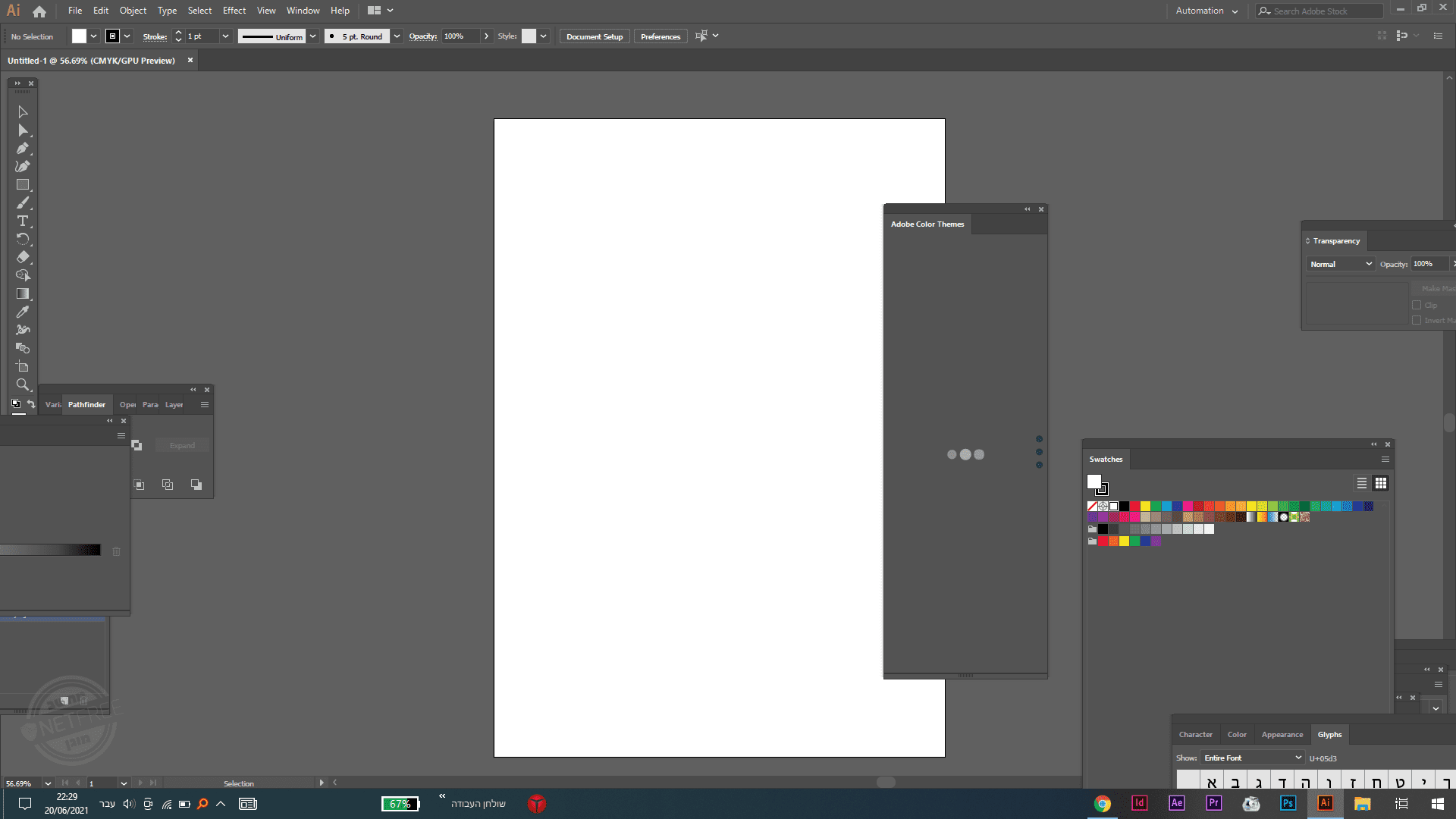Image resolution: width=1456 pixels, height=819 pixels.
Task: Switch to the Appearance tab
Action: tap(1282, 734)
